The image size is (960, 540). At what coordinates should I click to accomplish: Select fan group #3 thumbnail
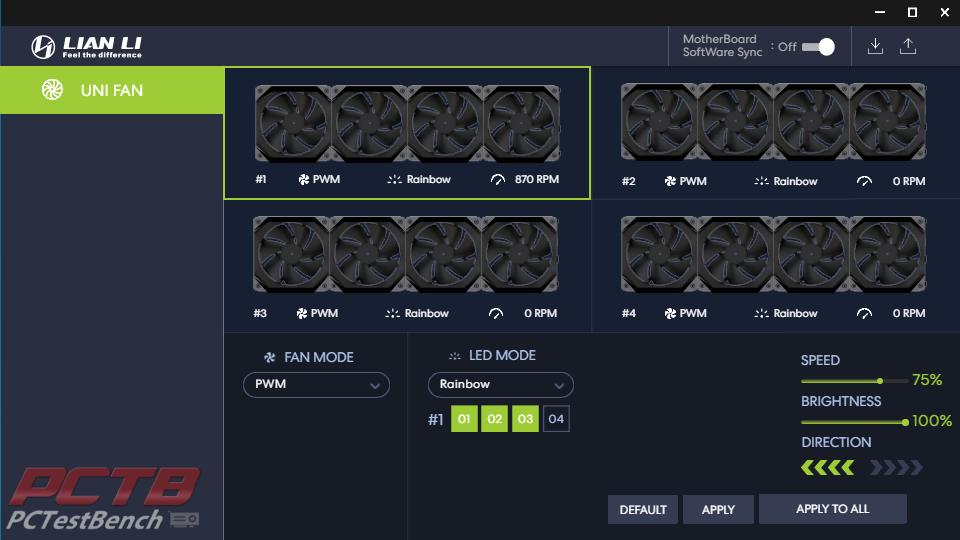405,254
